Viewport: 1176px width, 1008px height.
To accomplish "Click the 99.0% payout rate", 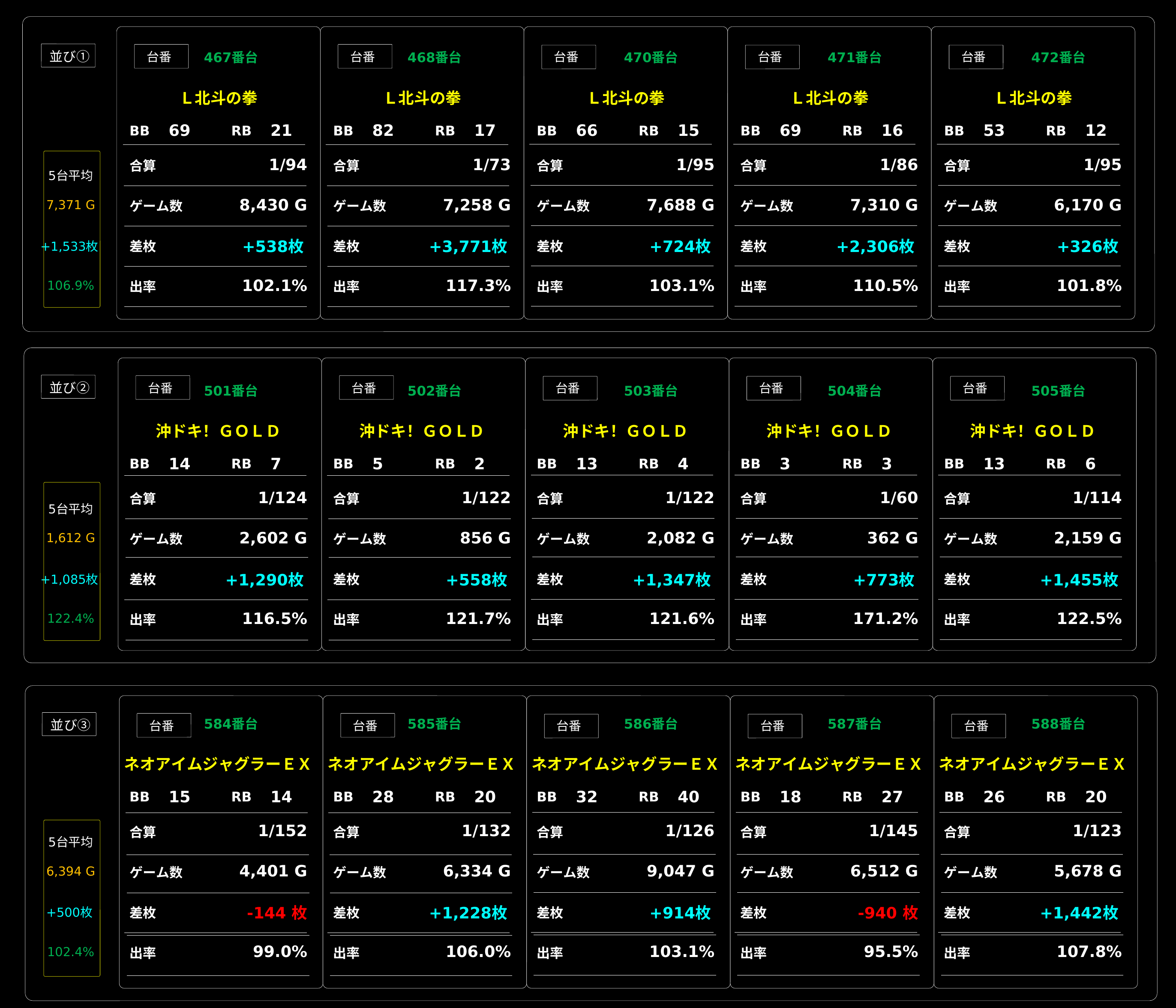I will [x=280, y=952].
